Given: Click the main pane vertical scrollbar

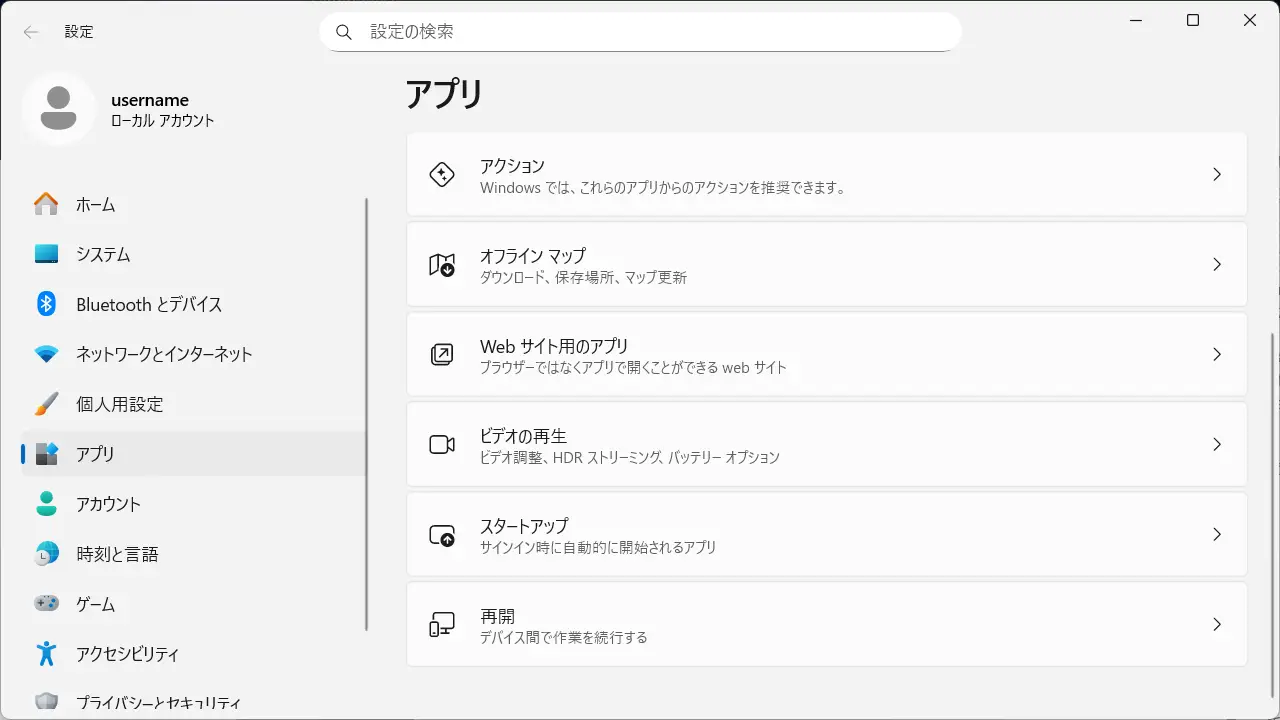Looking at the screenshot, I should pos(1272,500).
